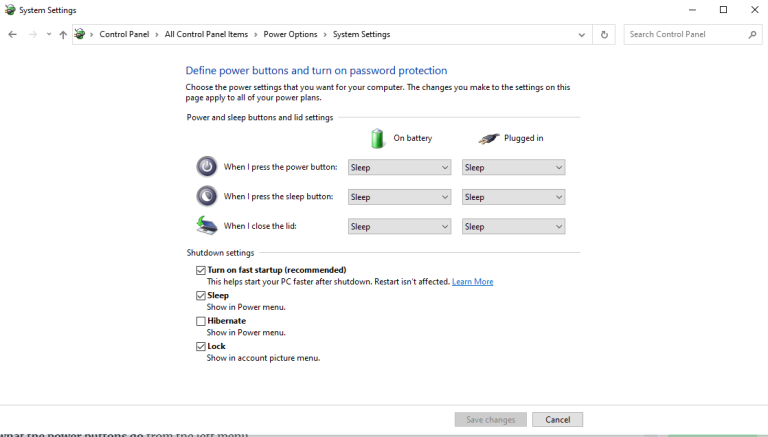Toggle Turn on fast startup checkbox
The height and width of the screenshot is (437, 768).
click(x=200, y=270)
